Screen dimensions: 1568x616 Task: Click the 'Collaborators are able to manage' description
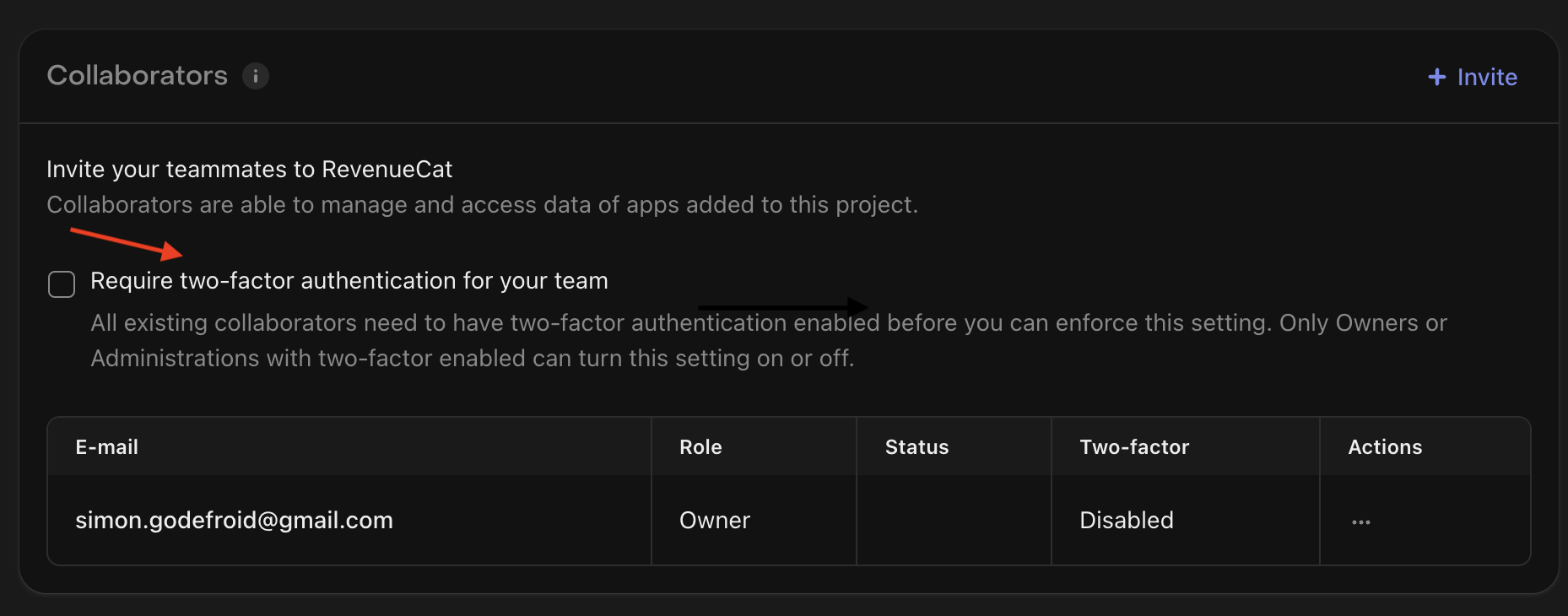tap(481, 205)
